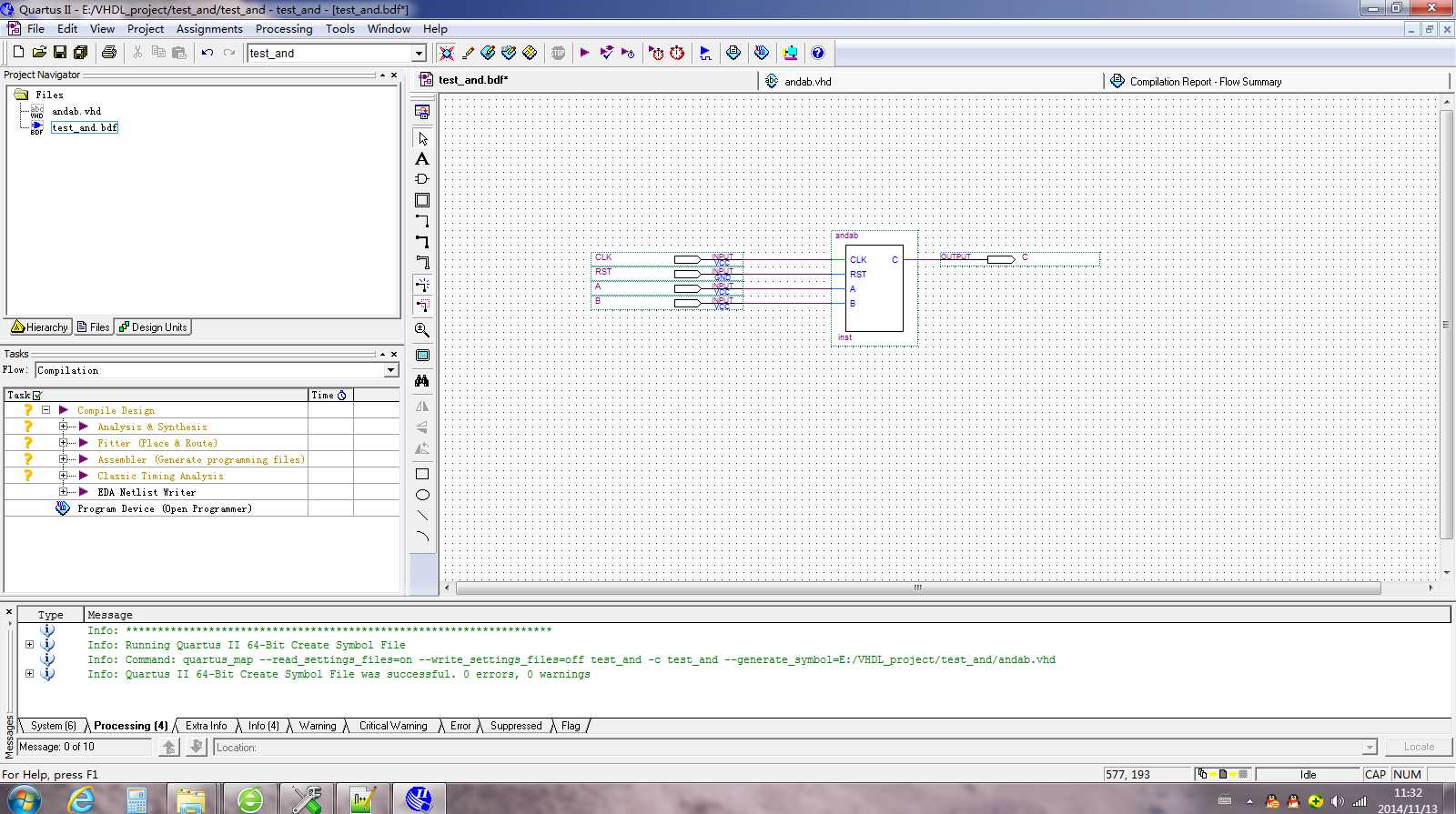Select andab.vhd in the Files tree
Viewport: 1456px width, 814px height.
[x=76, y=111]
